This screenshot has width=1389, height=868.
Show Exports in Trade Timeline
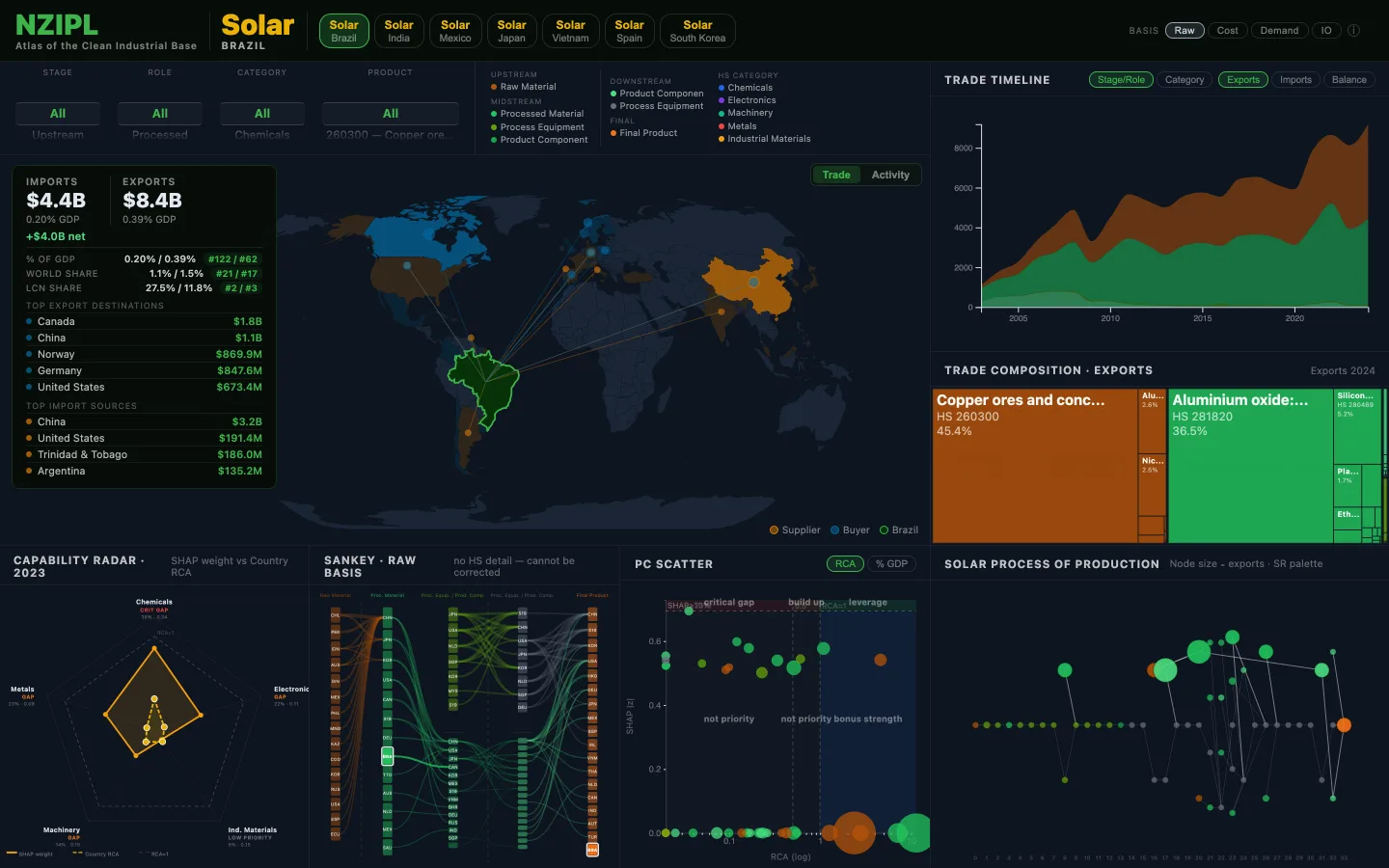pos(1243,80)
